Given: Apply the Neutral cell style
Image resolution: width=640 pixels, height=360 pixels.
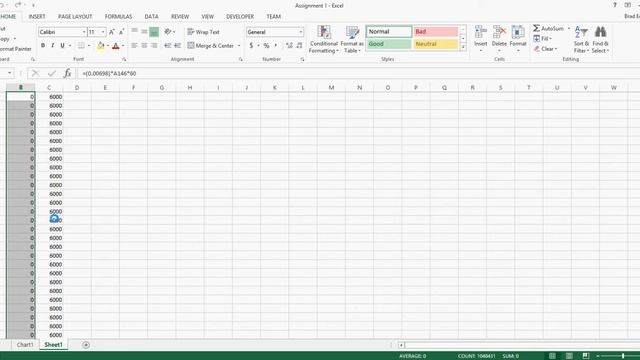Looking at the screenshot, I should [x=436, y=44].
